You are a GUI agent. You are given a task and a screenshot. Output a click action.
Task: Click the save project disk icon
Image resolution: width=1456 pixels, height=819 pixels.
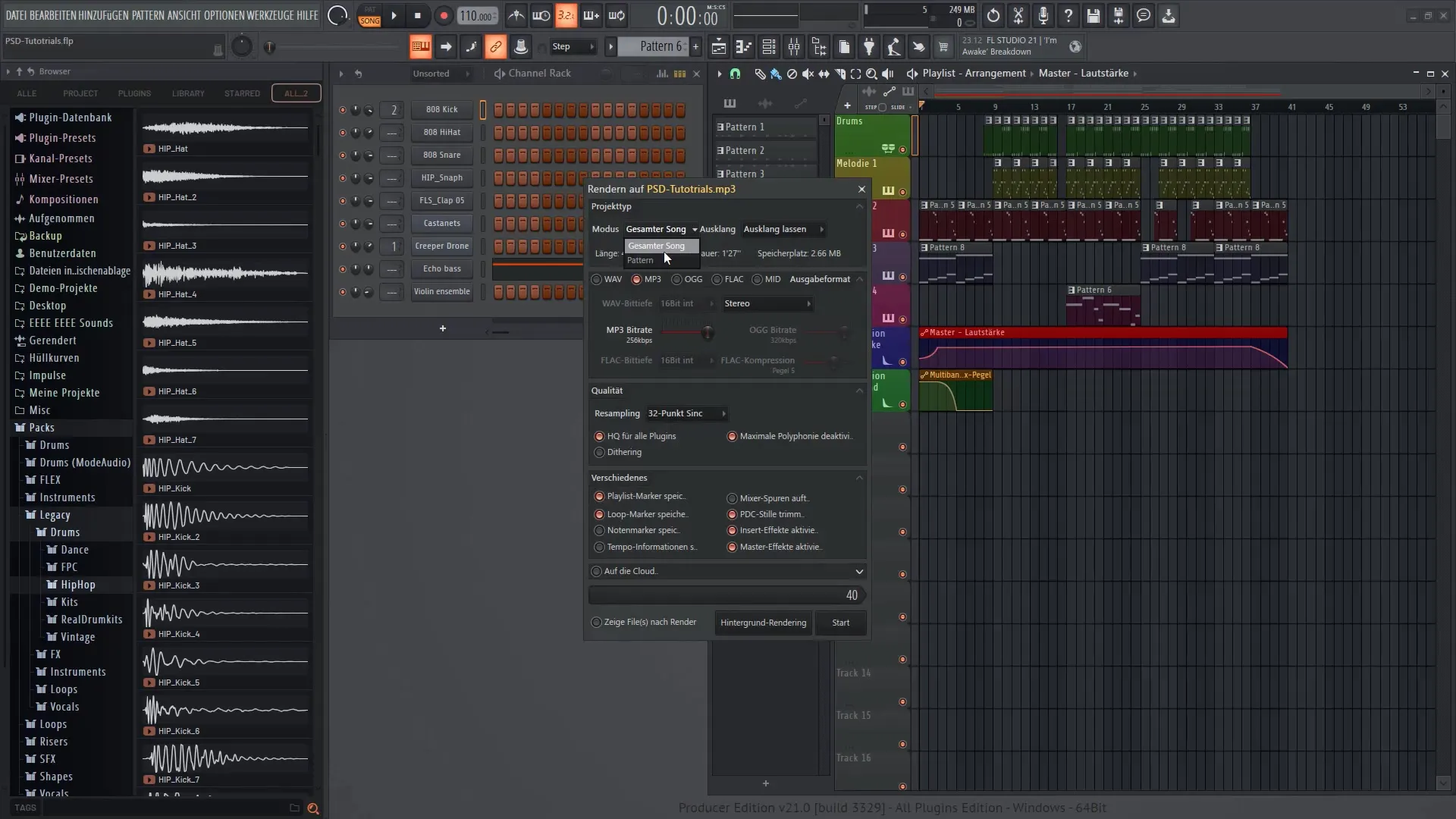click(x=1094, y=15)
